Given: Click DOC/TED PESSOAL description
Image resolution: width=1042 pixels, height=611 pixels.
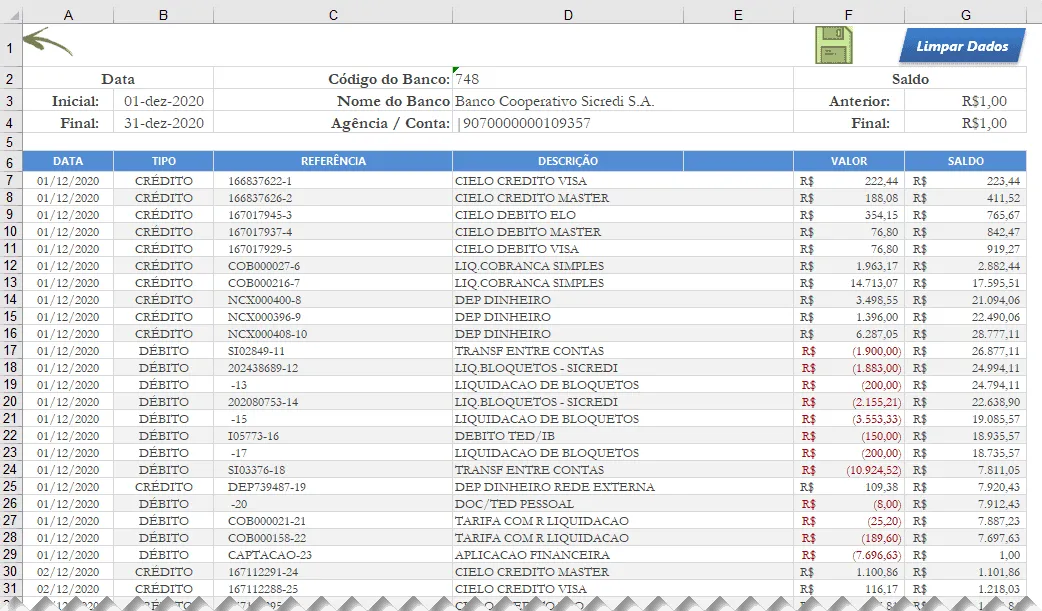Looking at the screenshot, I should point(568,504).
